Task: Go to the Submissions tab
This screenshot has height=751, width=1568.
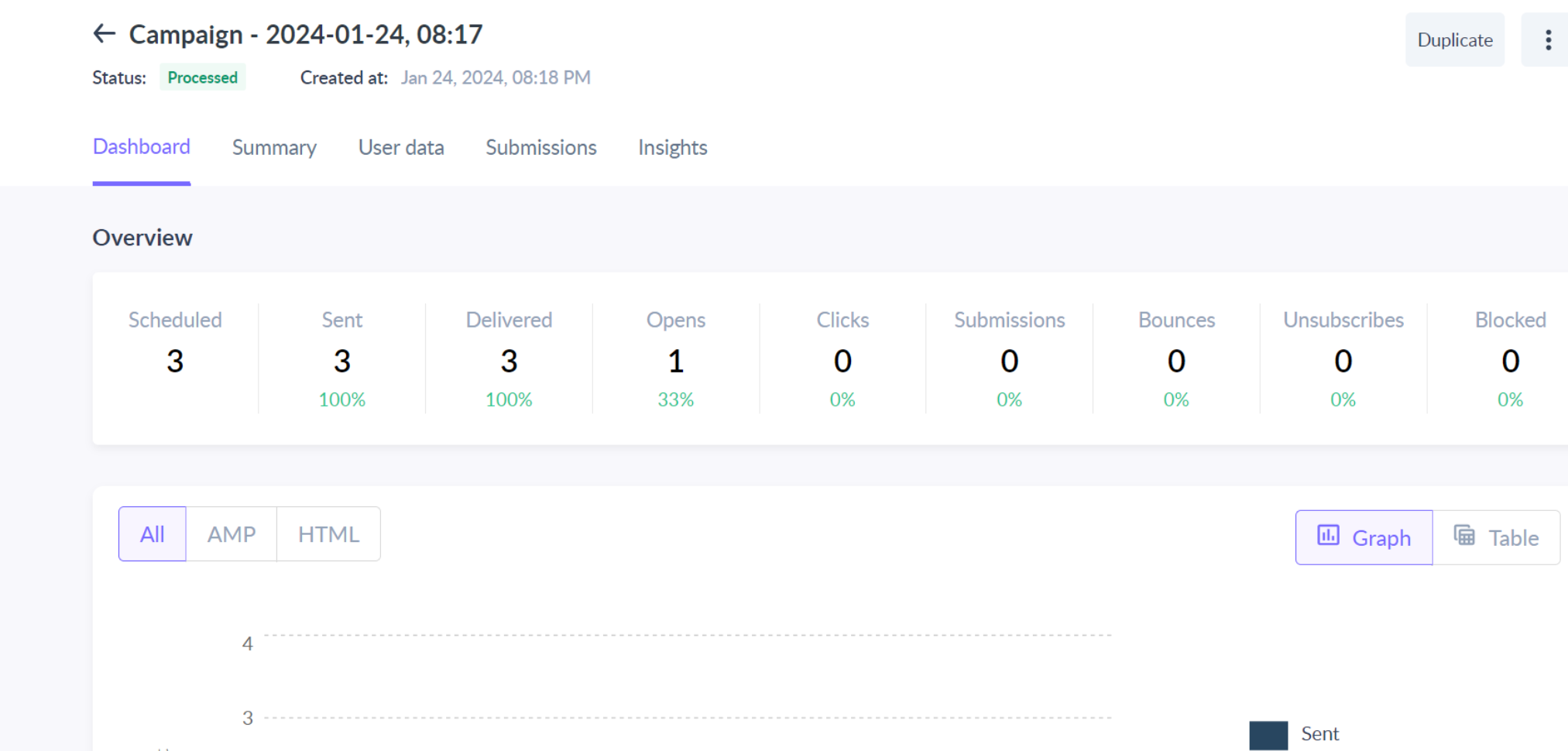Action: (540, 148)
